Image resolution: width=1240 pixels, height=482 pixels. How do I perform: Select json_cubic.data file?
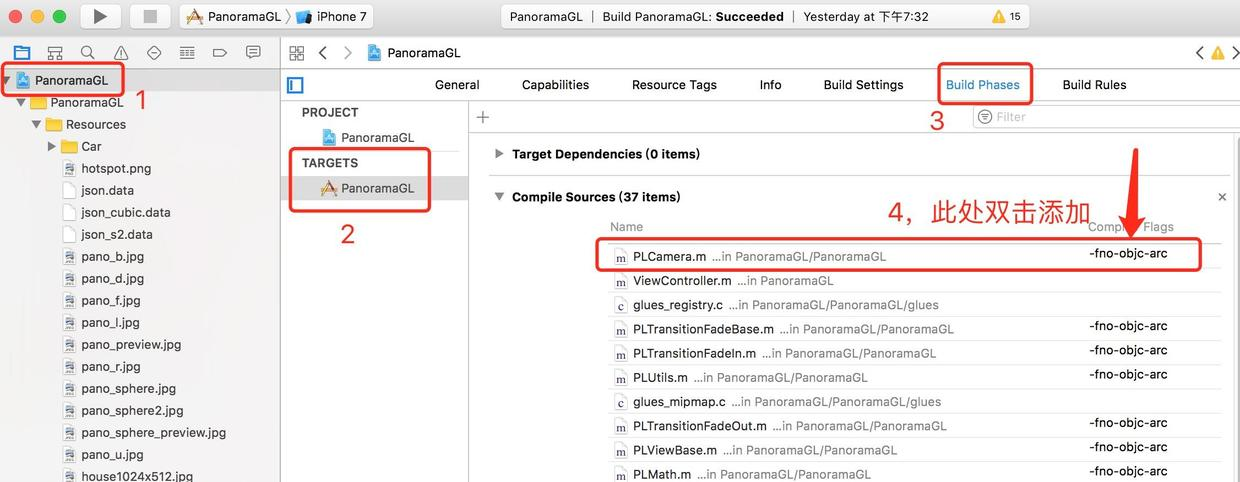coord(126,212)
